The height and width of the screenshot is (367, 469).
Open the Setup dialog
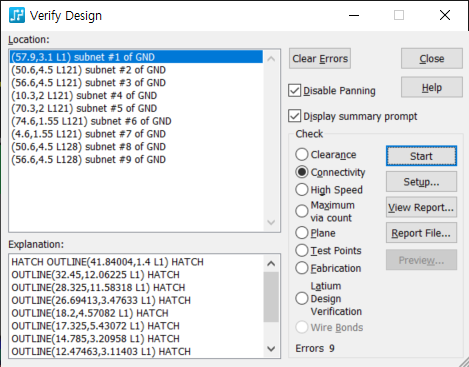[421, 182]
